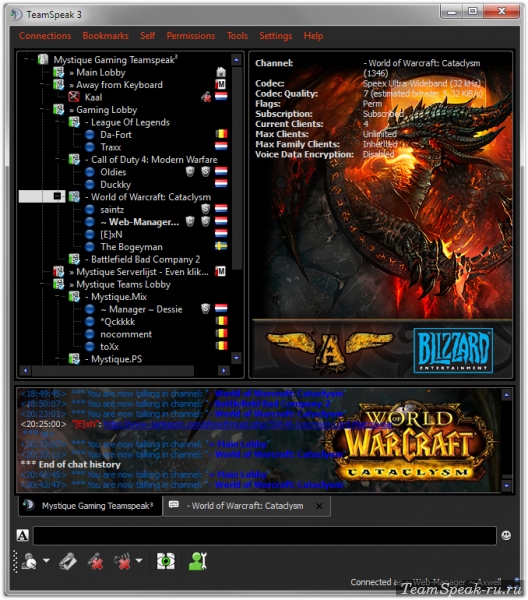Collapse the World of Warcraft: Cataclysm channel
Viewport: 528px width, 600px height.
(x=57, y=196)
